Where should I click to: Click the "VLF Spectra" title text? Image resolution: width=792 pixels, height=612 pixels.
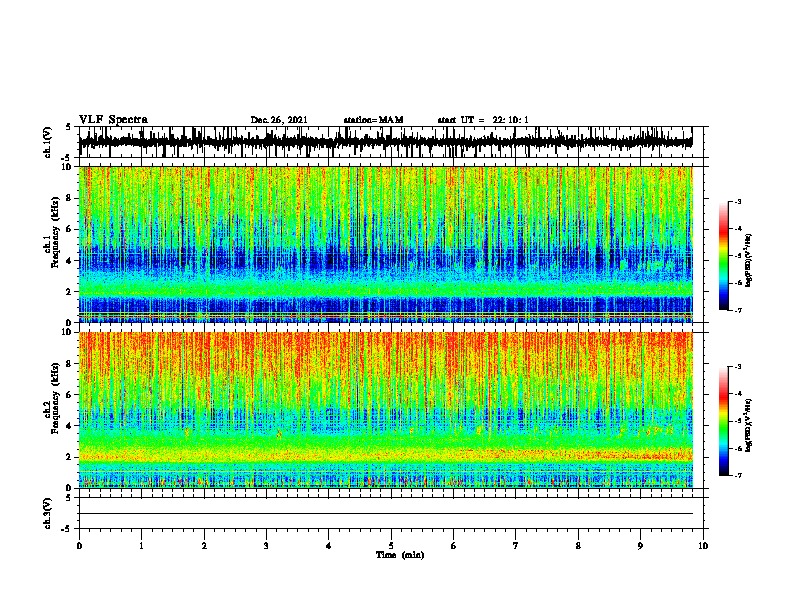tap(113, 120)
